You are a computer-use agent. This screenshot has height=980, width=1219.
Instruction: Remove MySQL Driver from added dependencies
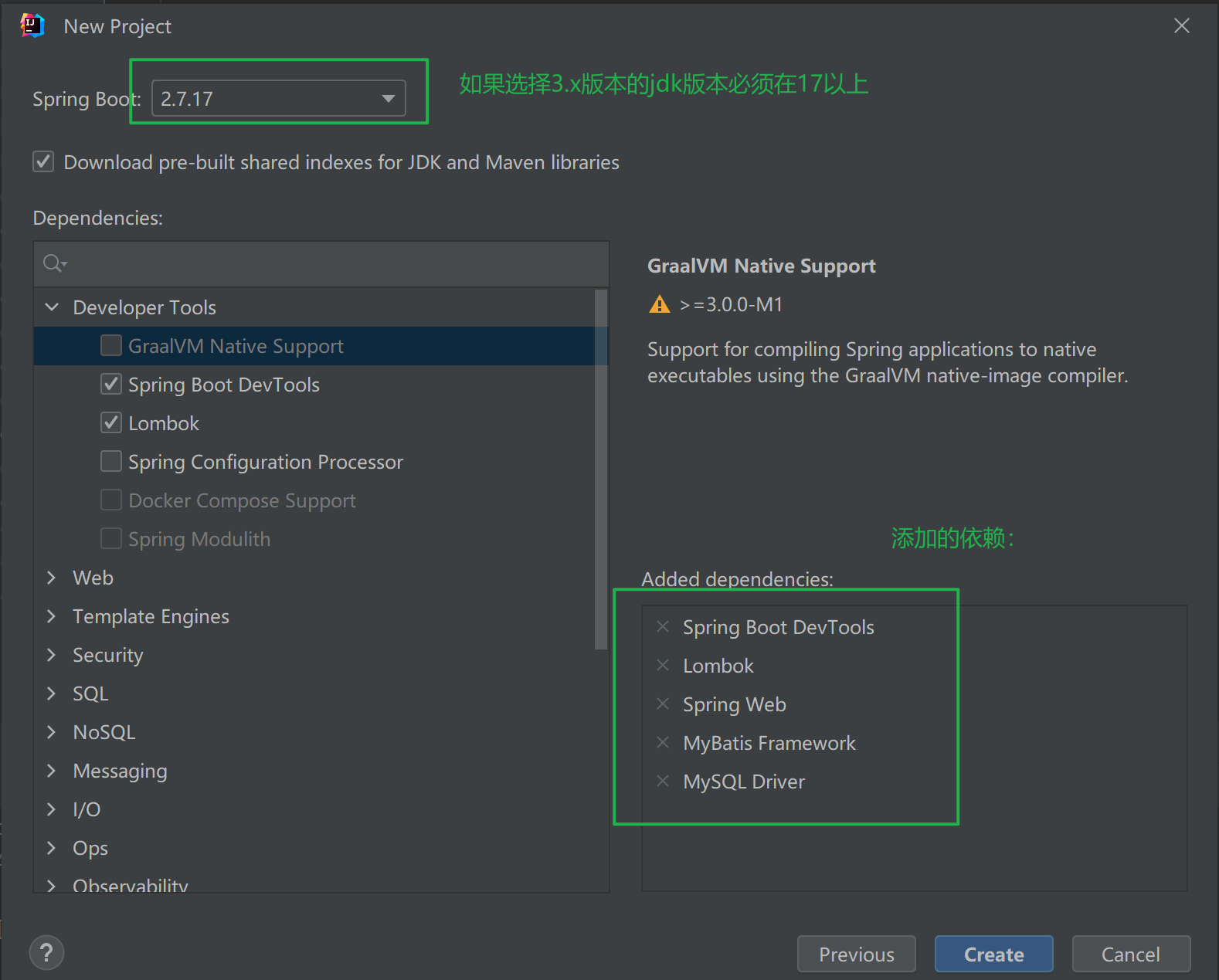point(663,781)
